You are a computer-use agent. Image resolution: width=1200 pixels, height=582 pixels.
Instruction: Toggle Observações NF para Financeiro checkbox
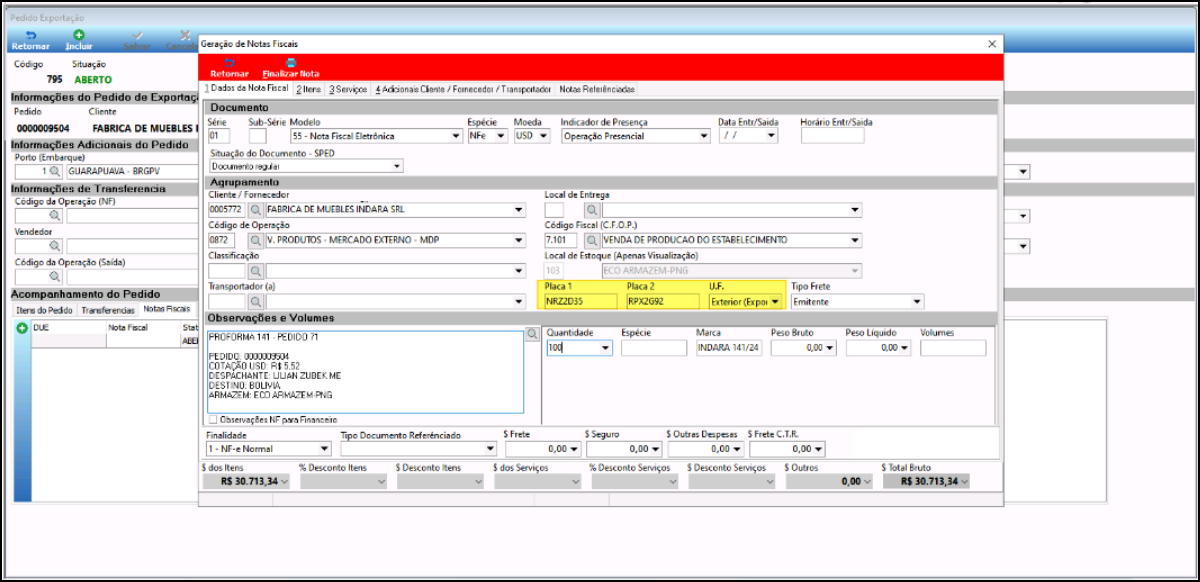(213, 419)
